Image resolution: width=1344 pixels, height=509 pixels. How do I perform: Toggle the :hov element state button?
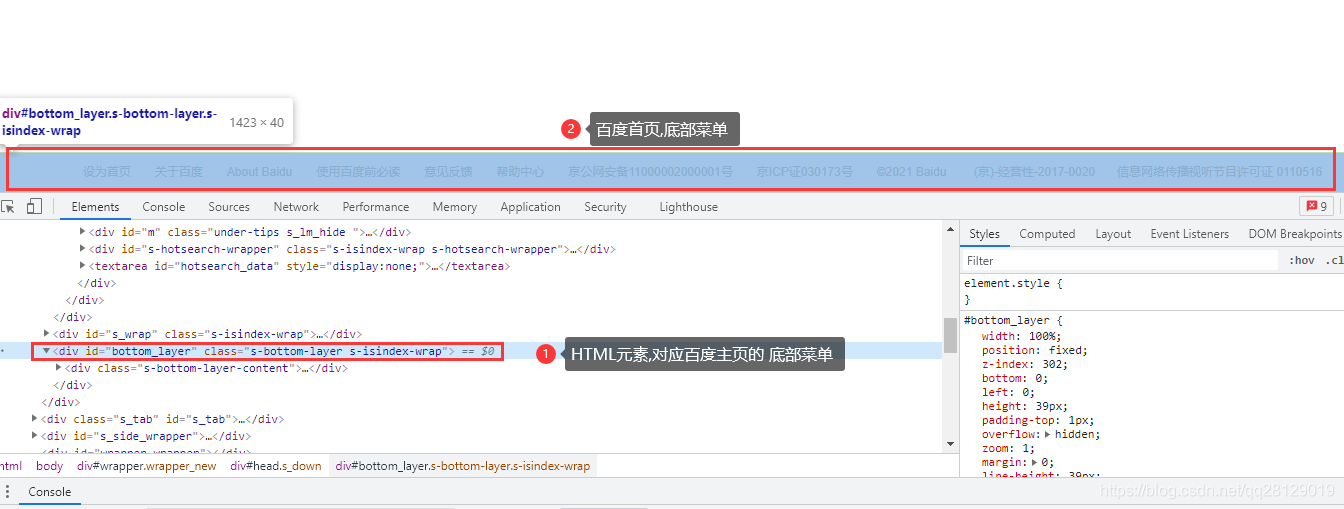(x=1302, y=260)
